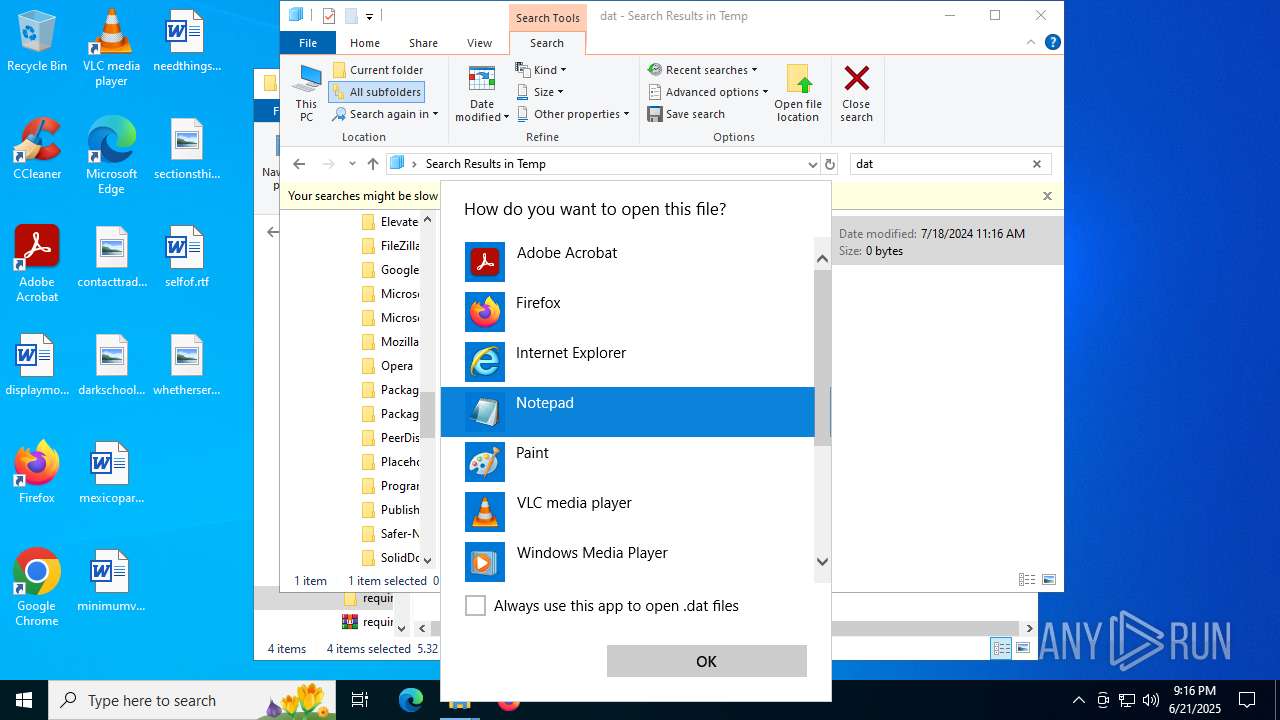This screenshot has height=720, width=1280.
Task: Switch to the Share ribbon tab
Action: coord(423,43)
